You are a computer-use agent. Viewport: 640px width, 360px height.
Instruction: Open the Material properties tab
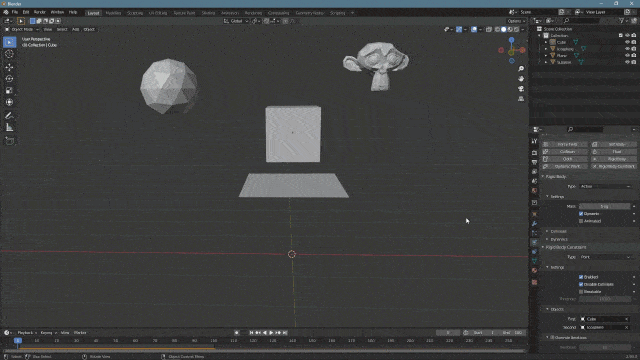pyautogui.click(x=534, y=270)
